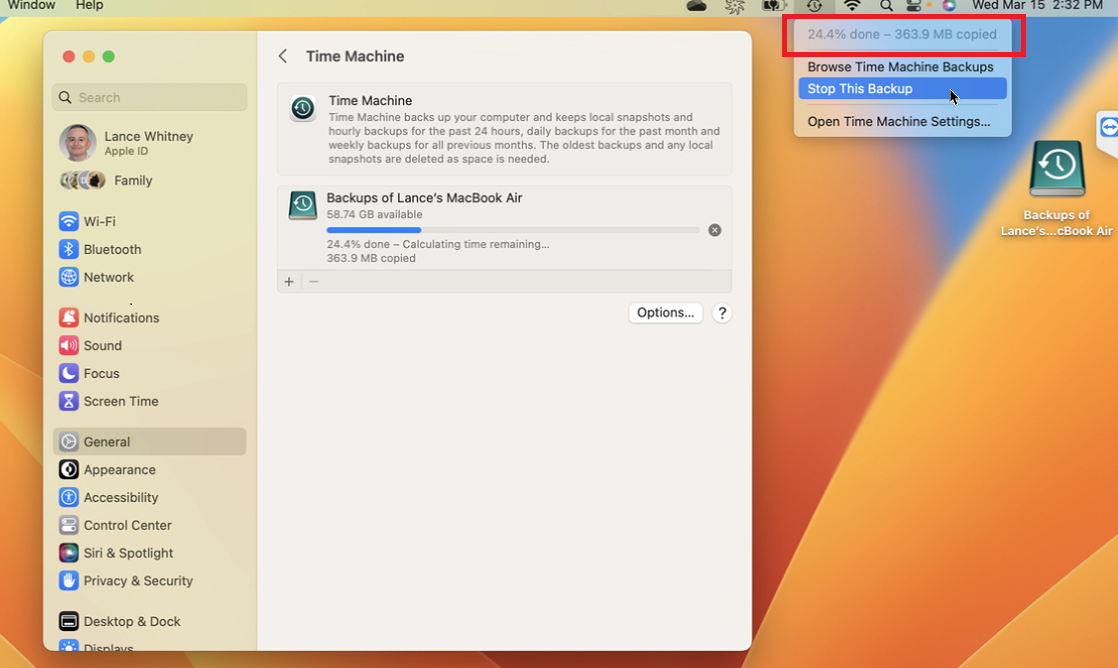Click the Time Machine icon in menu bar
The image size is (1118, 668).
pos(815,7)
